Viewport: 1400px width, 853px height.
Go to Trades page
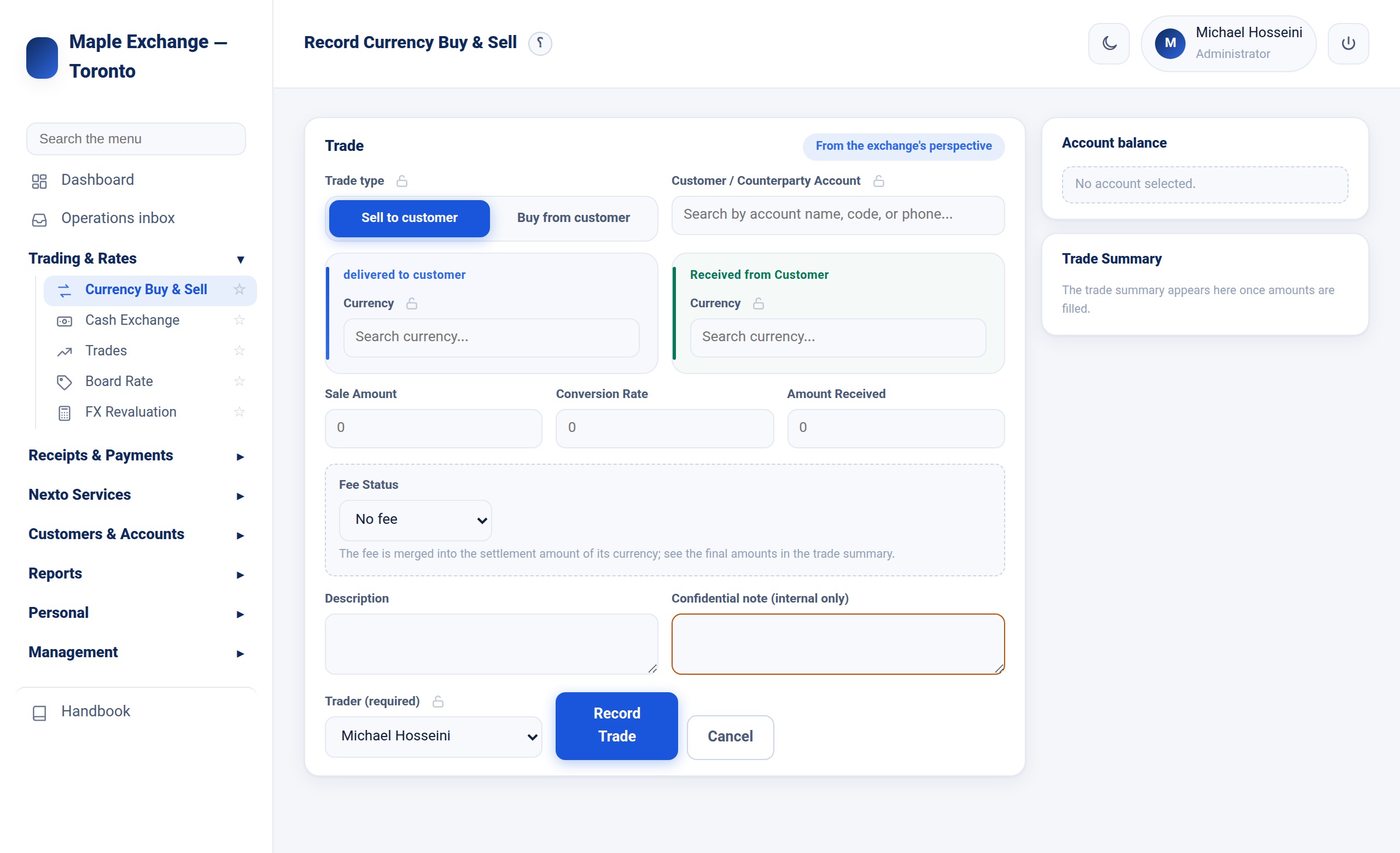(x=150, y=351)
